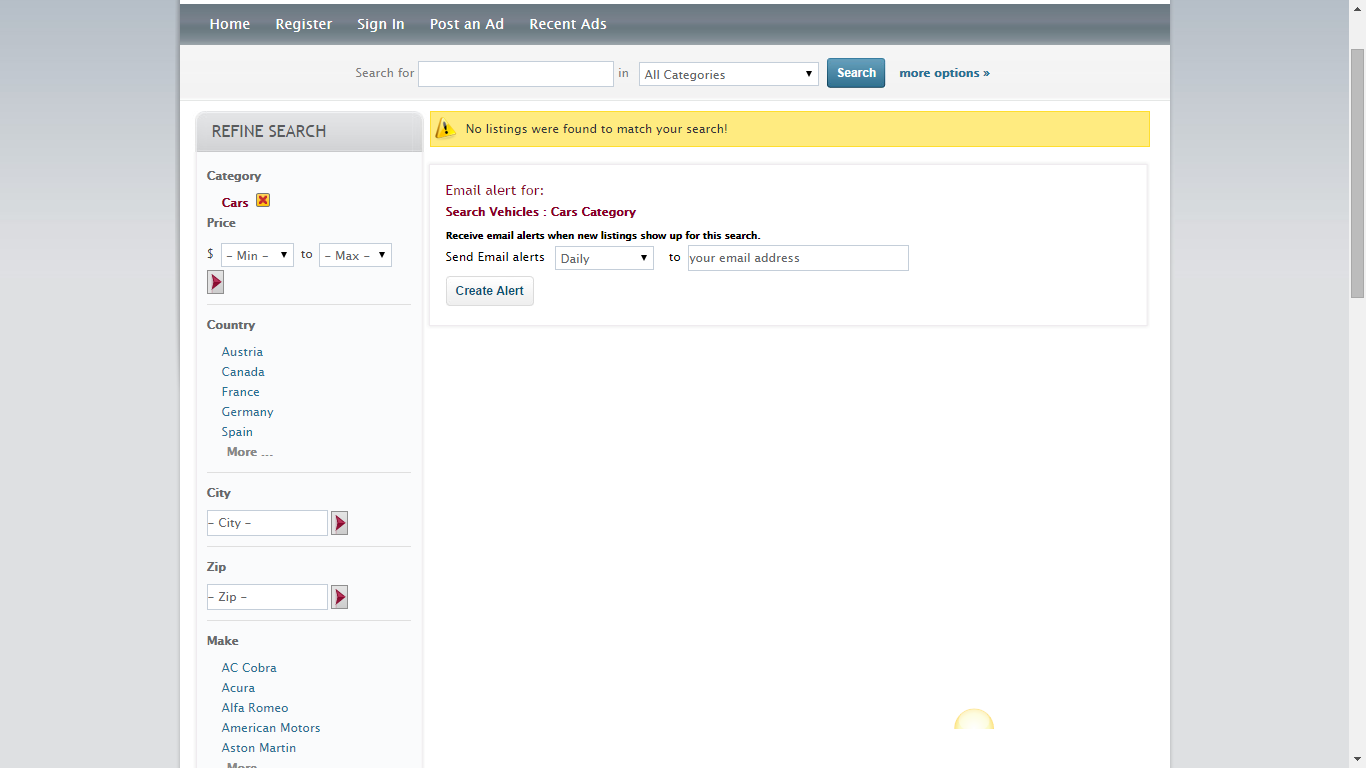
Task: Open more options link
Action: (944, 73)
